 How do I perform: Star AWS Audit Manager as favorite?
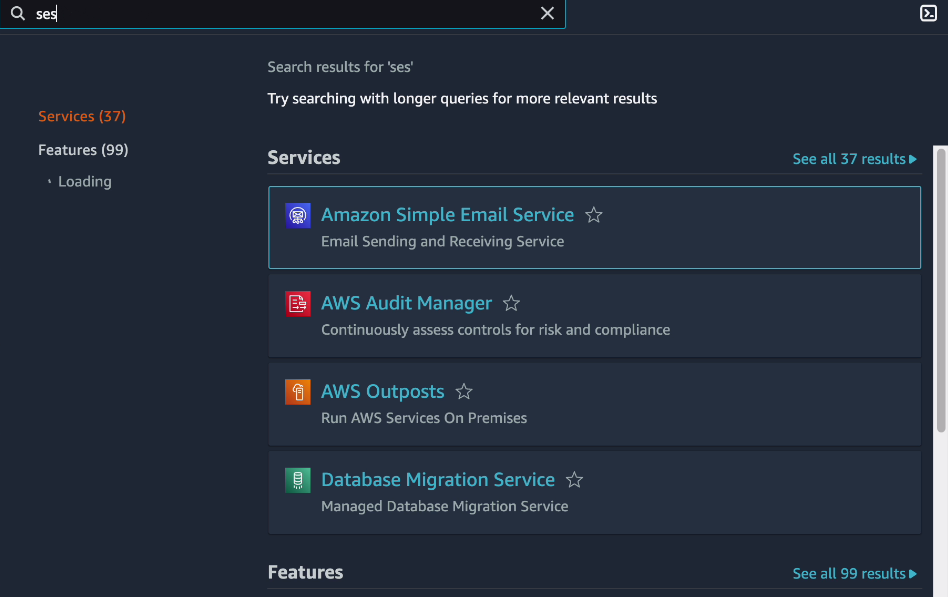click(x=512, y=303)
